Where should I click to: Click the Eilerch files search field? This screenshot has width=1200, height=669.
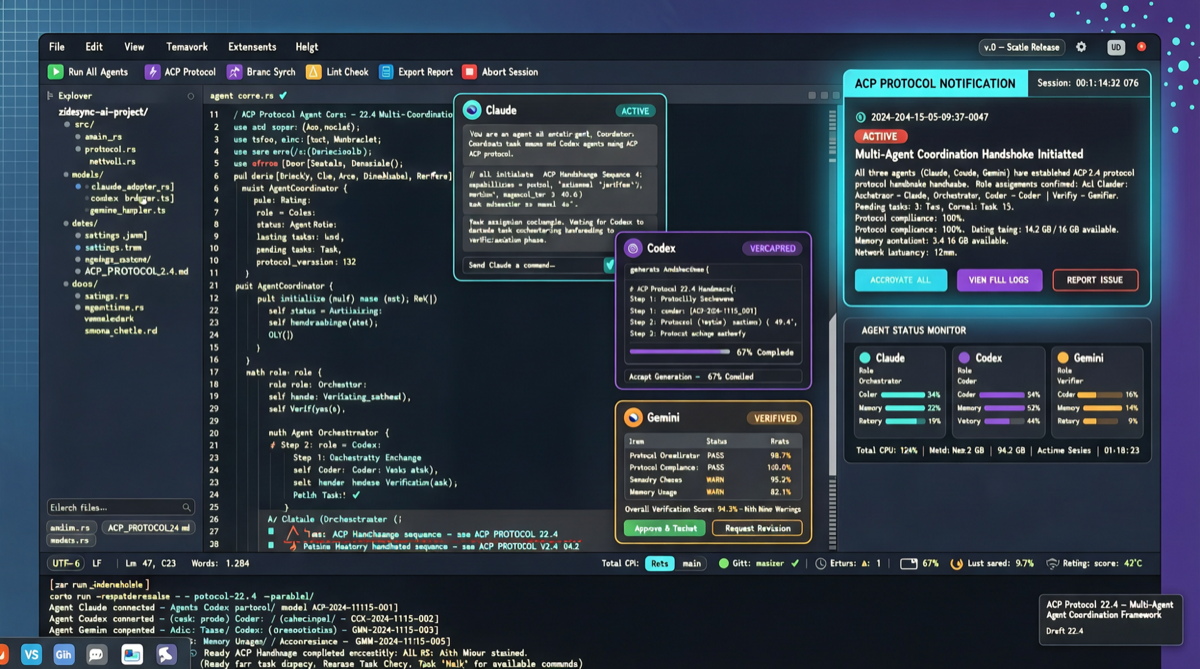120,507
